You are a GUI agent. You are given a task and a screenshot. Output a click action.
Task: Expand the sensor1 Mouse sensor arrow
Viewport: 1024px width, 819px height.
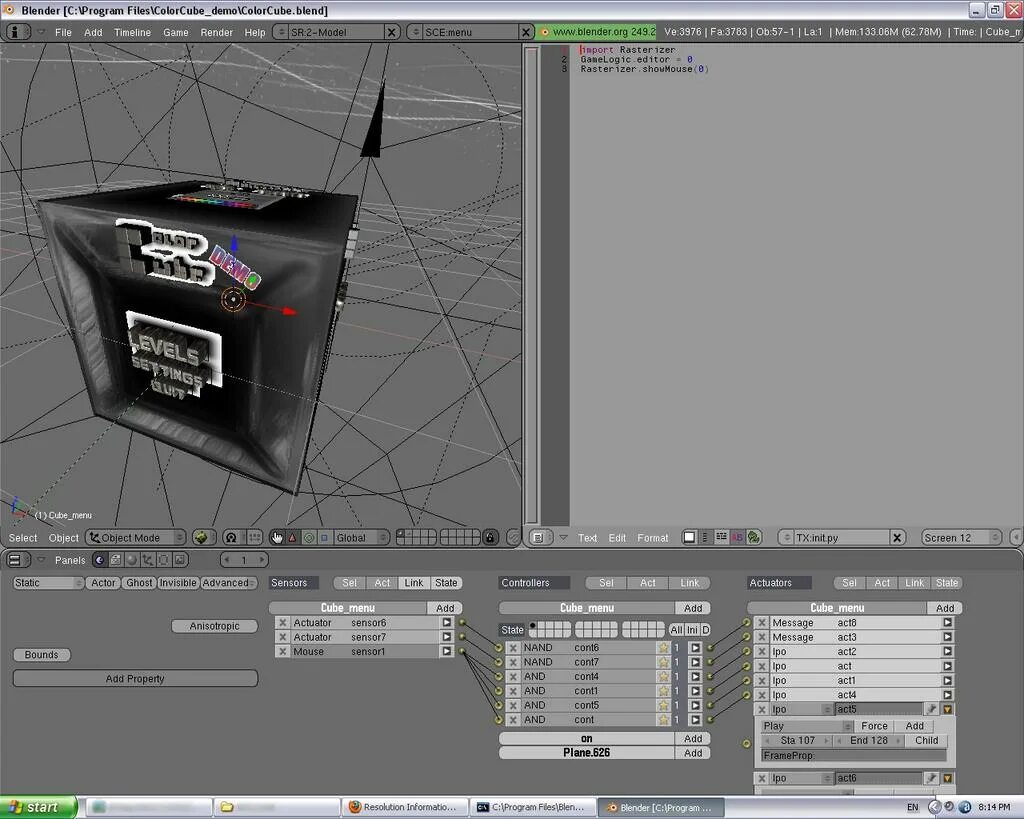click(447, 651)
